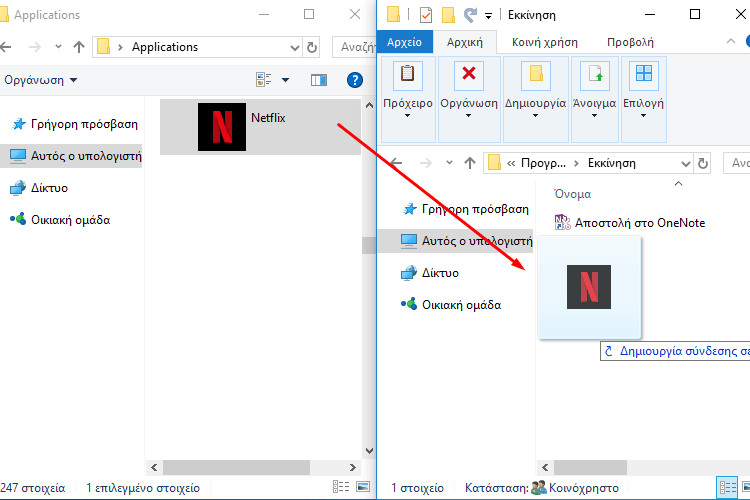Screen dimensions: 750x500
Task: Switch to the Κοινή χρήση ribbon tab
Action: 545,42
